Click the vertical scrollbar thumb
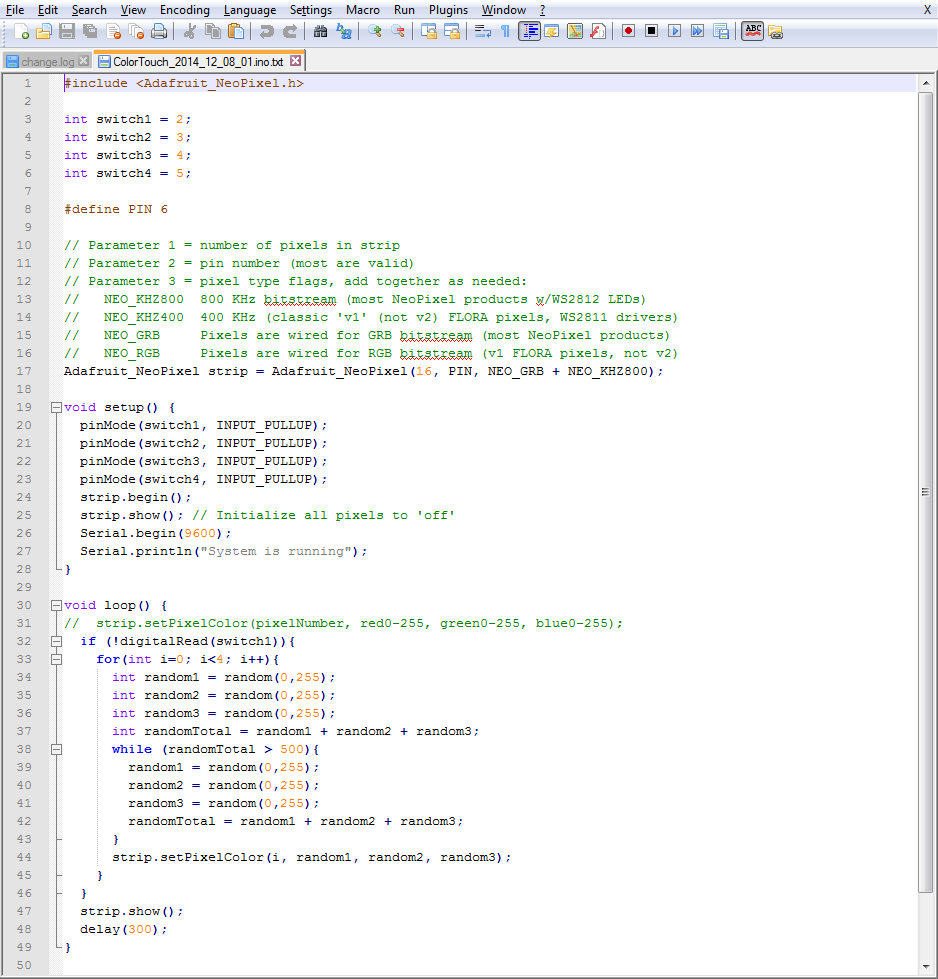This screenshot has width=938, height=979. [926, 492]
